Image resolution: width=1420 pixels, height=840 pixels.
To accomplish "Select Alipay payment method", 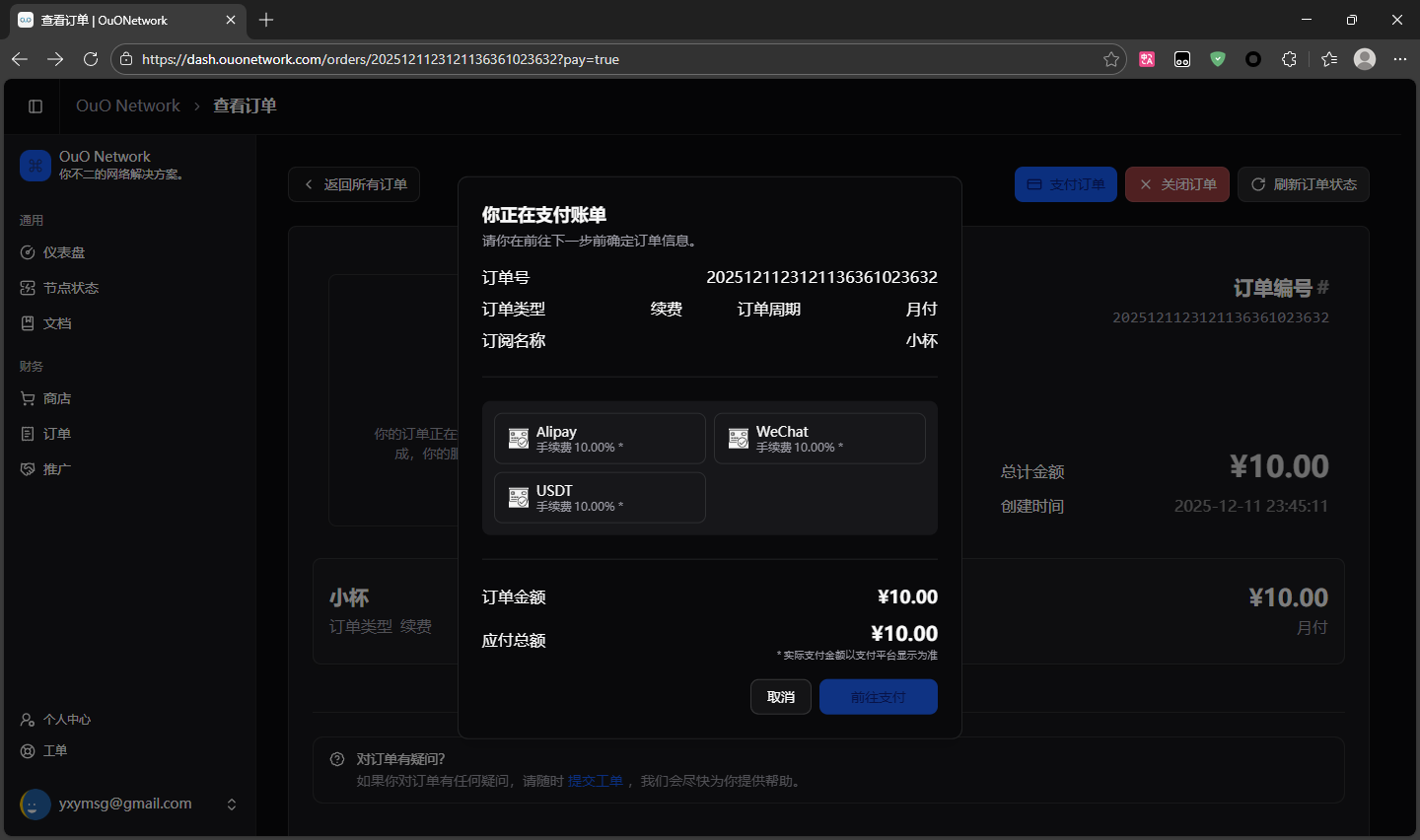I will coord(600,439).
